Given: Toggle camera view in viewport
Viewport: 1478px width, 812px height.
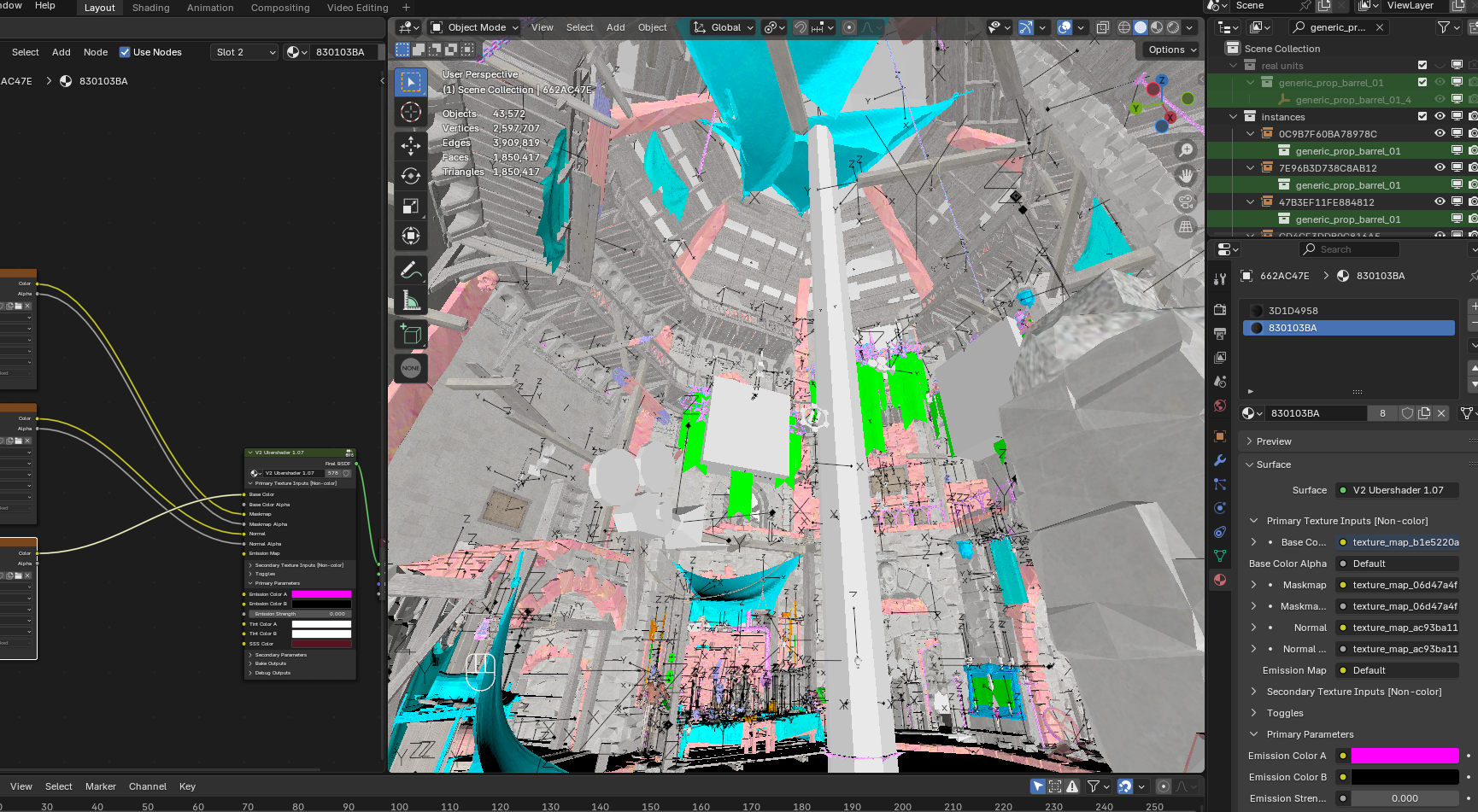Looking at the screenshot, I should (x=1186, y=202).
